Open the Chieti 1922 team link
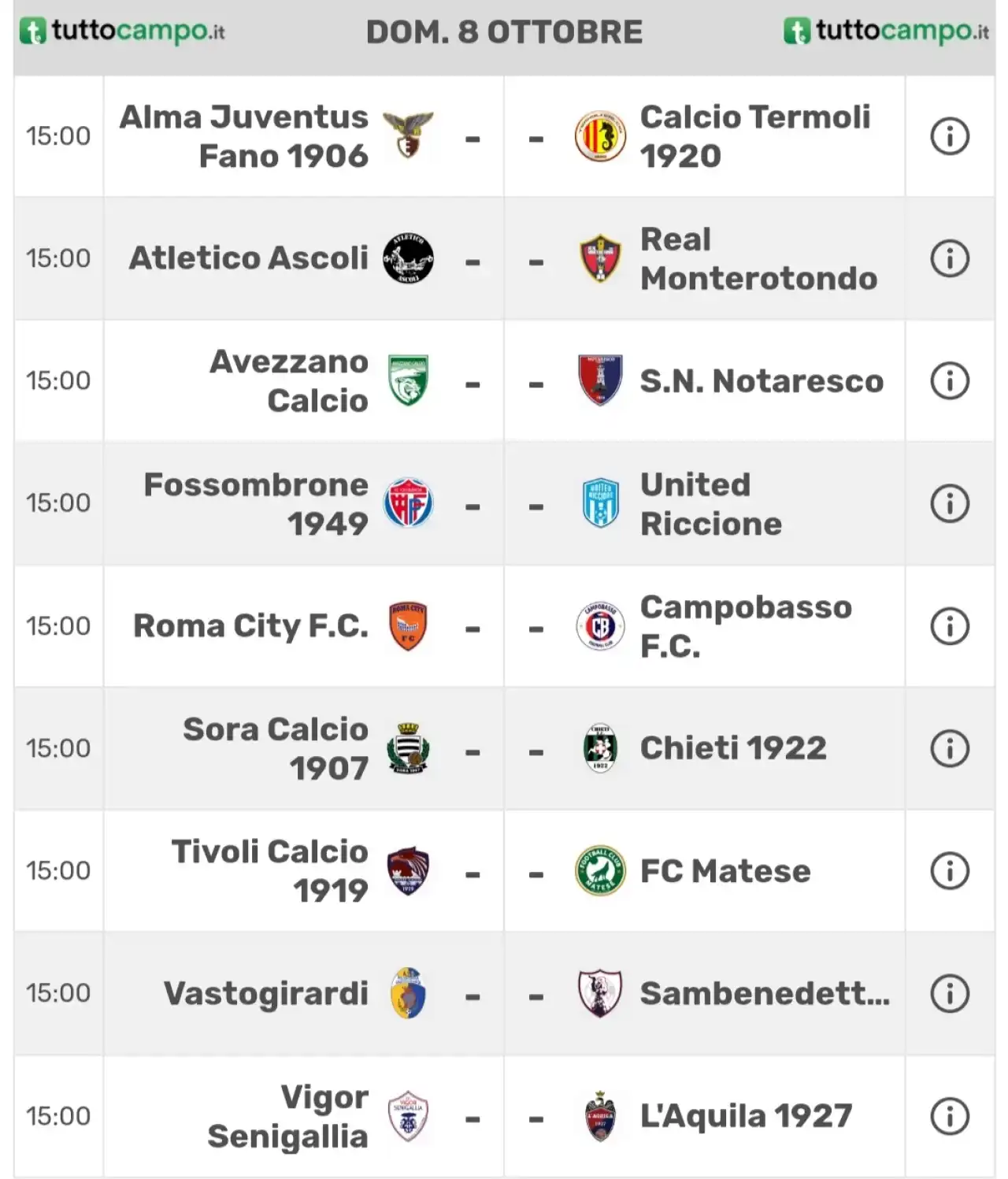The image size is (1008, 1179). [x=733, y=748]
